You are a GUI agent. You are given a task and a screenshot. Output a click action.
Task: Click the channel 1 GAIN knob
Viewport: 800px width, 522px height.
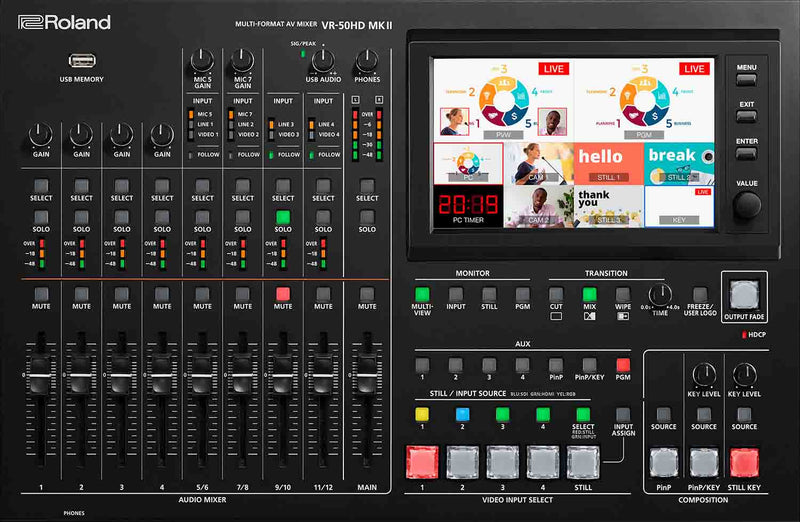[41, 136]
